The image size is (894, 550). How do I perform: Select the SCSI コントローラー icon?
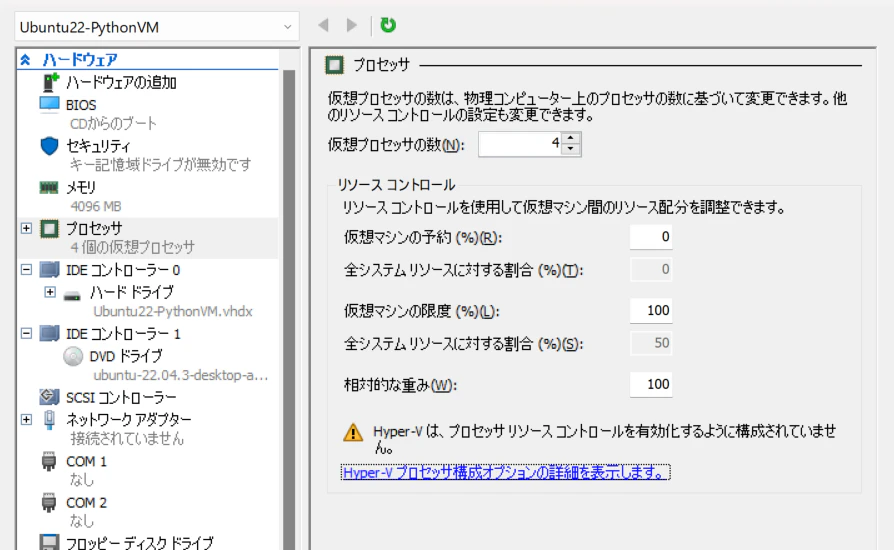coord(50,397)
